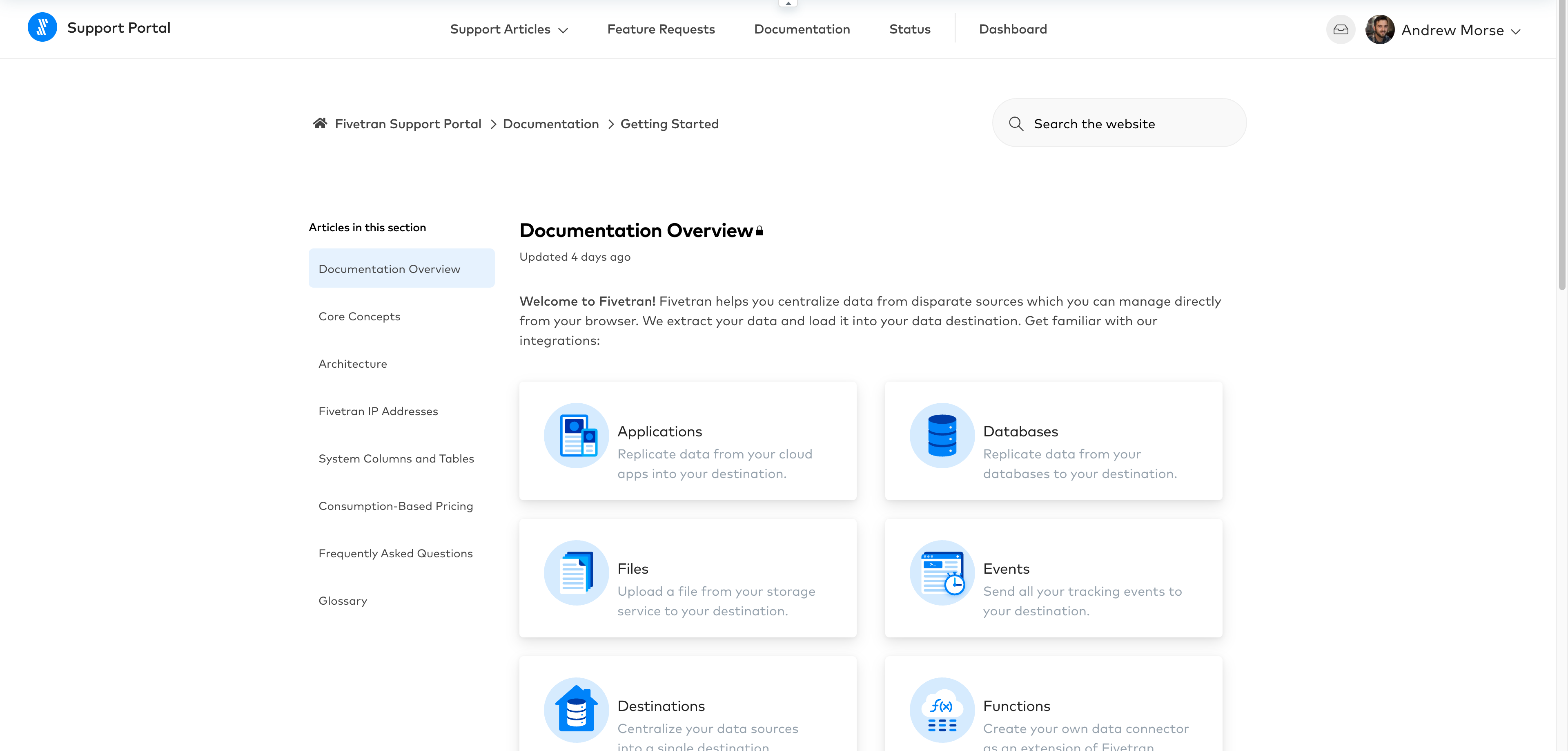The image size is (1568, 751).
Task: Click 'Upload a file from your storage' description
Action: (716, 591)
